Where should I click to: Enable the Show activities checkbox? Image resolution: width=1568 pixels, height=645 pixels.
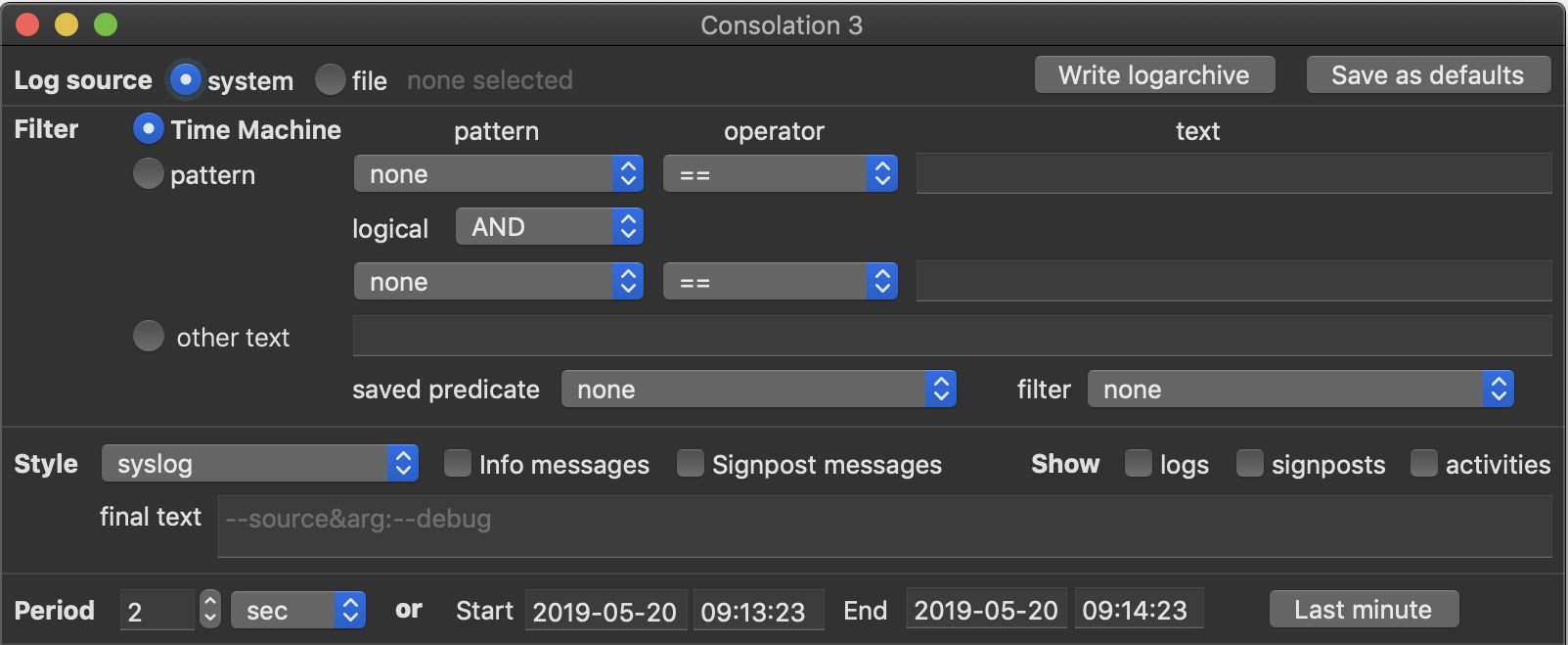coord(1424,464)
